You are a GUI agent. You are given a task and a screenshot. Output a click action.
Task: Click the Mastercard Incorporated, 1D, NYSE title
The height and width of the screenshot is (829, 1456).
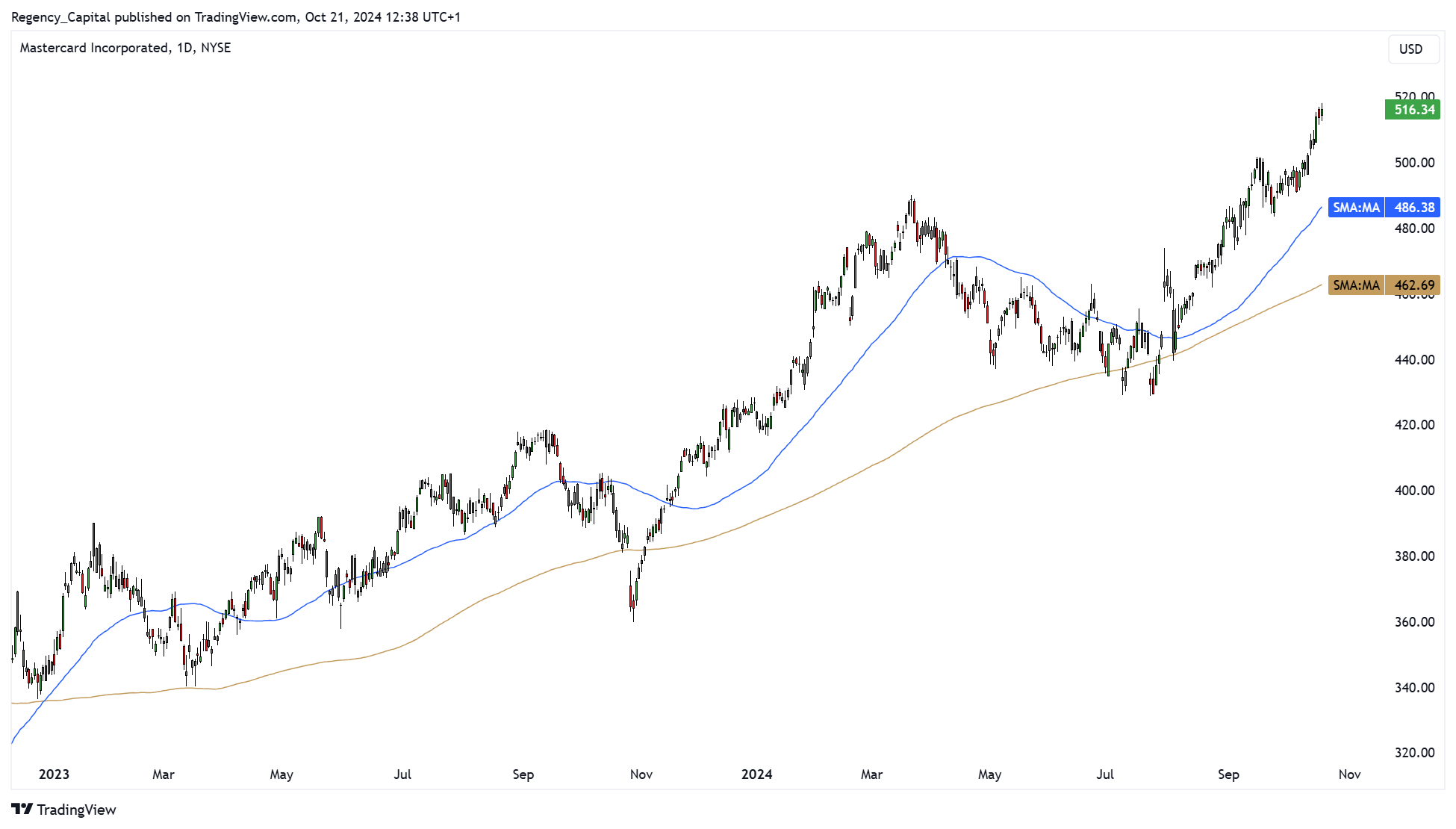tap(125, 48)
